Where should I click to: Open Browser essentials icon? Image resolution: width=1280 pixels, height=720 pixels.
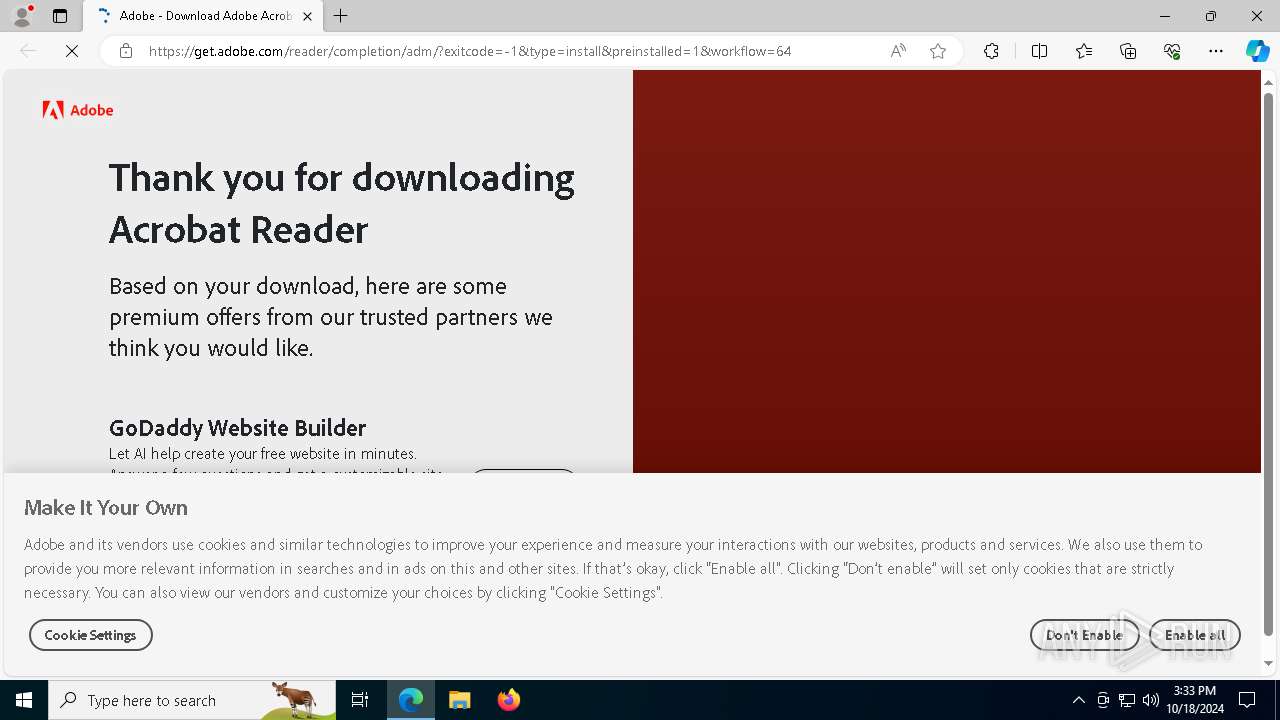[x=1172, y=51]
